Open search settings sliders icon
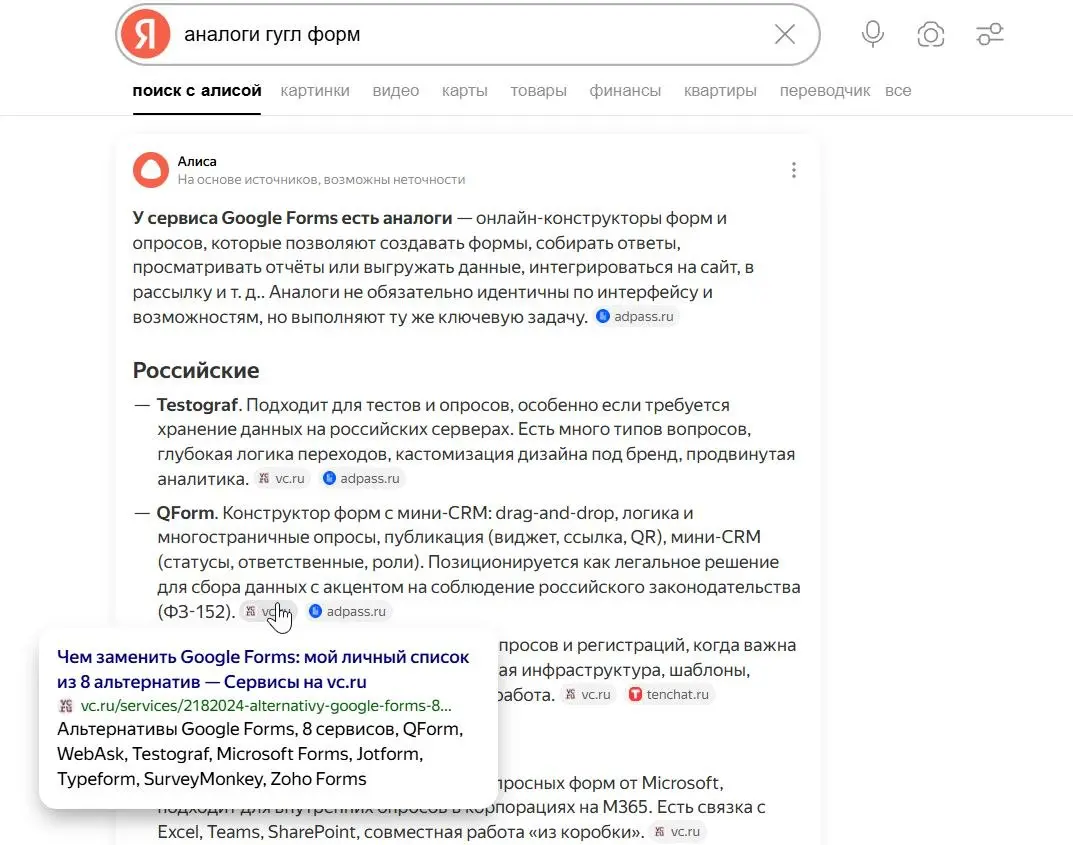 pyautogui.click(x=990, y=34)
